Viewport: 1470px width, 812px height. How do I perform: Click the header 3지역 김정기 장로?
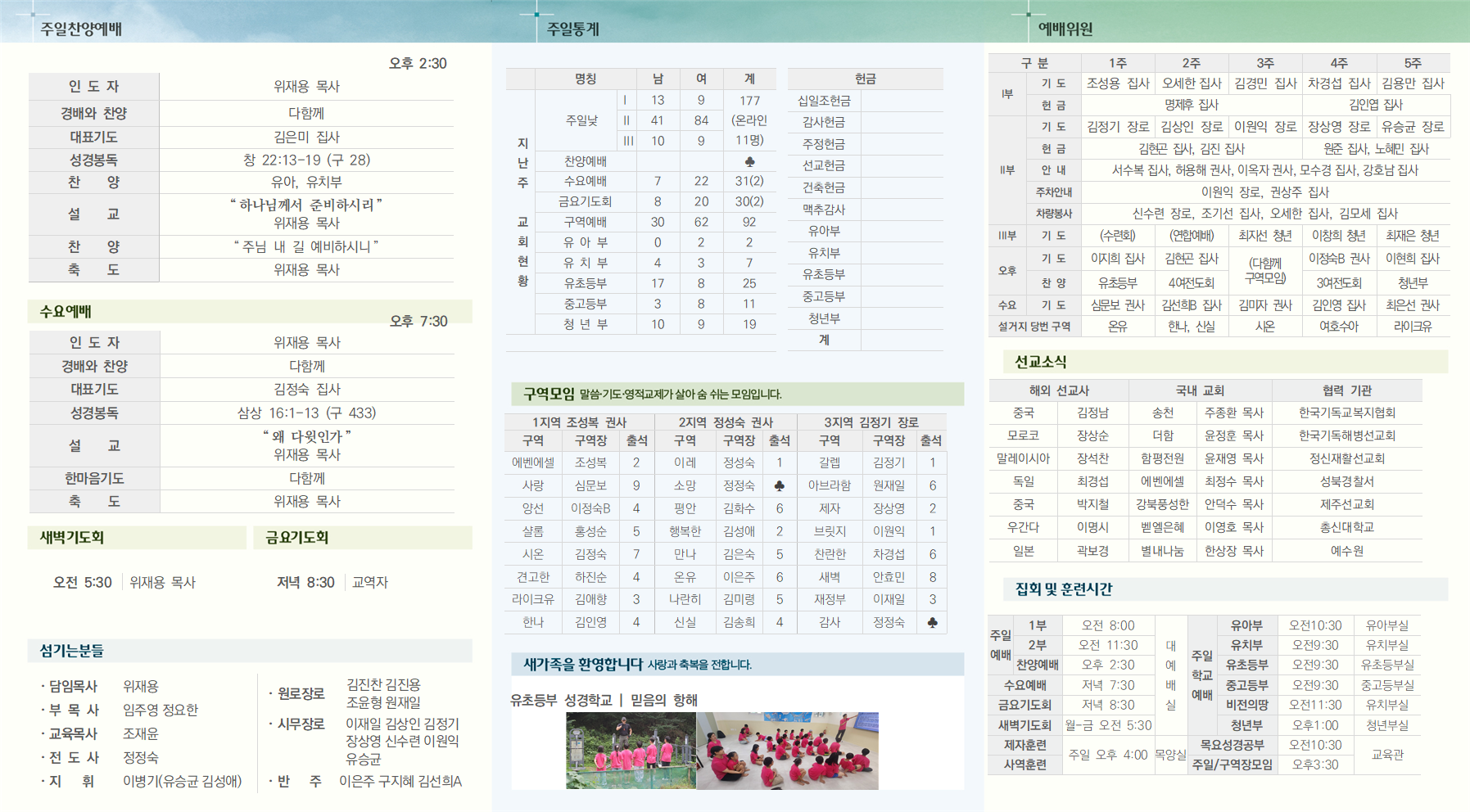(871, 422)
